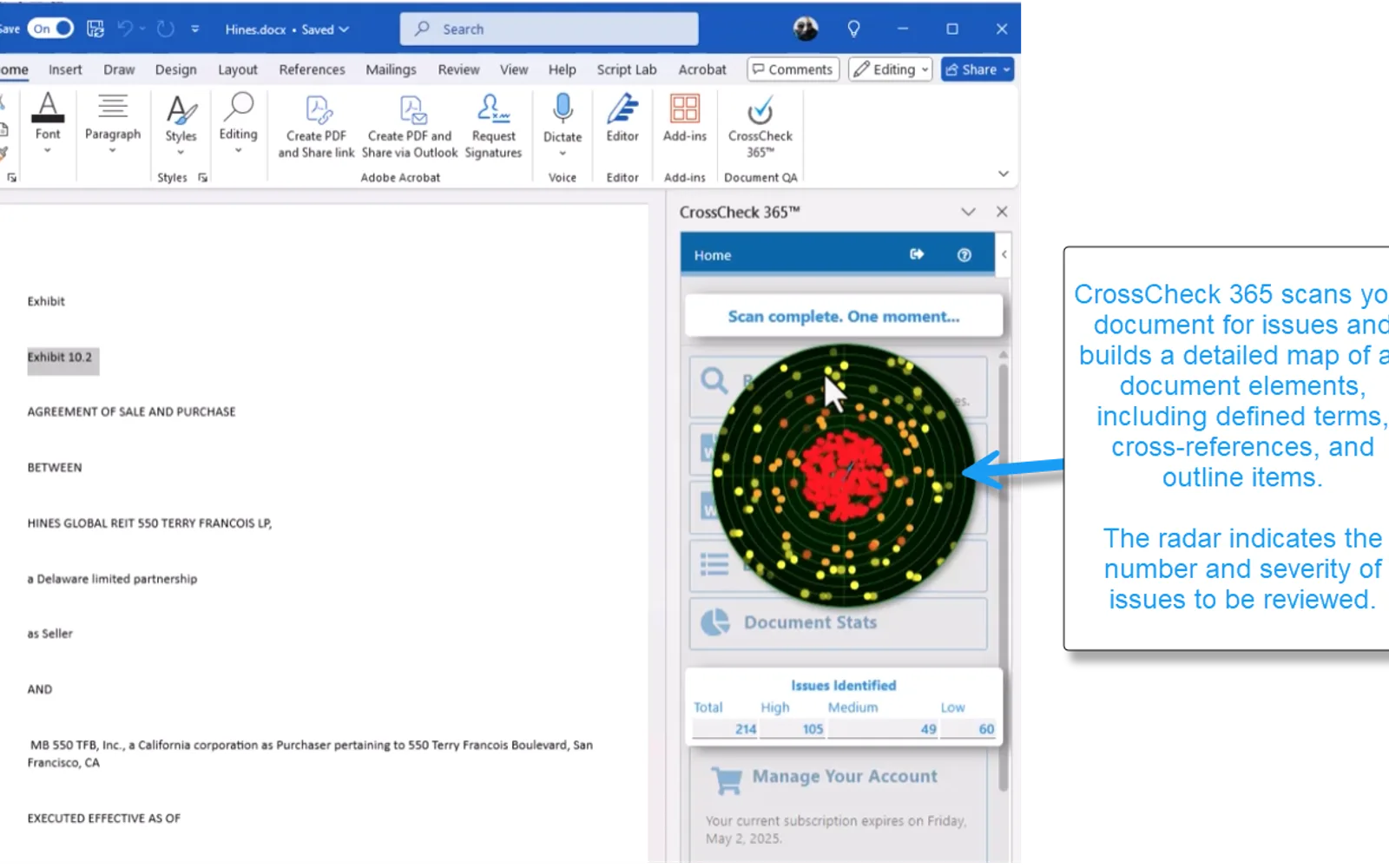1389x868 pixels.
Task: Click the Medium issues count 49
Action: pyautogui.click(x=928, y=729)
